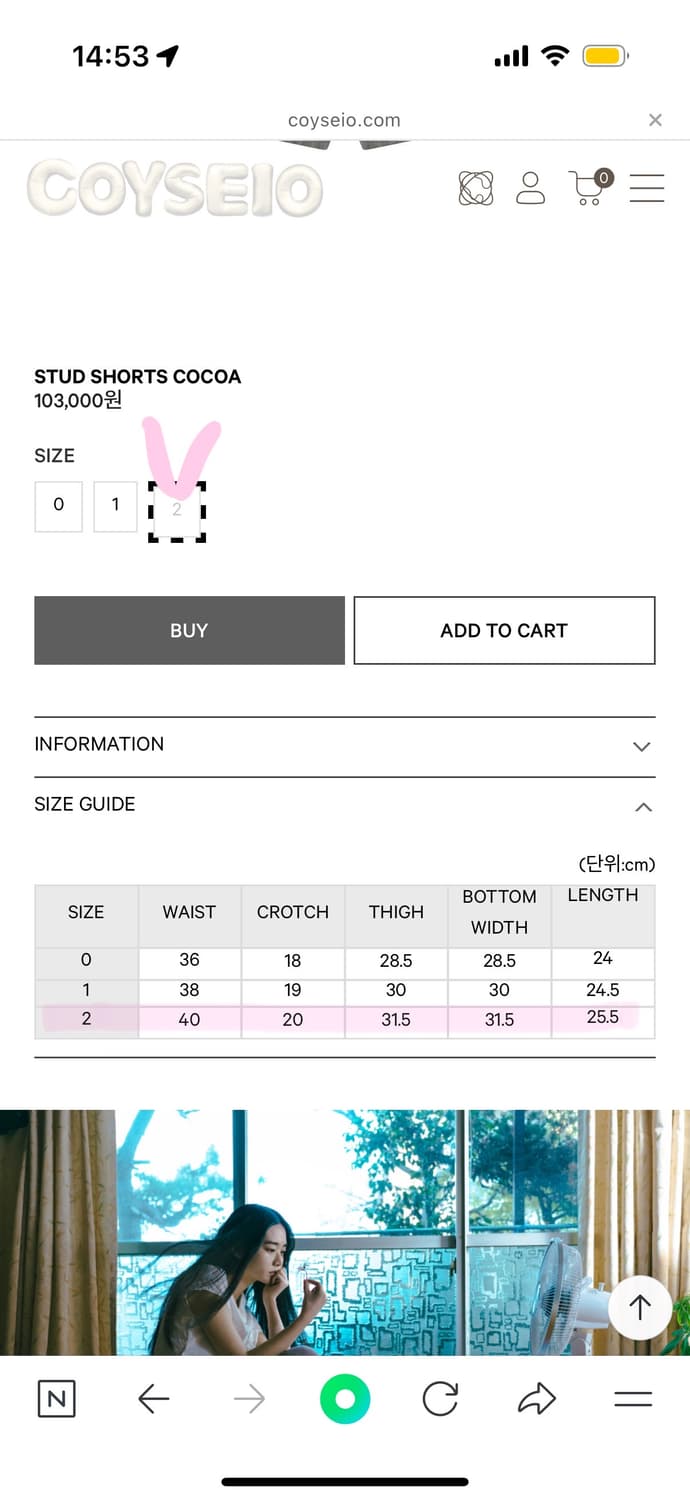Click the BUY button
Viewport: 690px width, 1500px height.
[x=189, y=631]
